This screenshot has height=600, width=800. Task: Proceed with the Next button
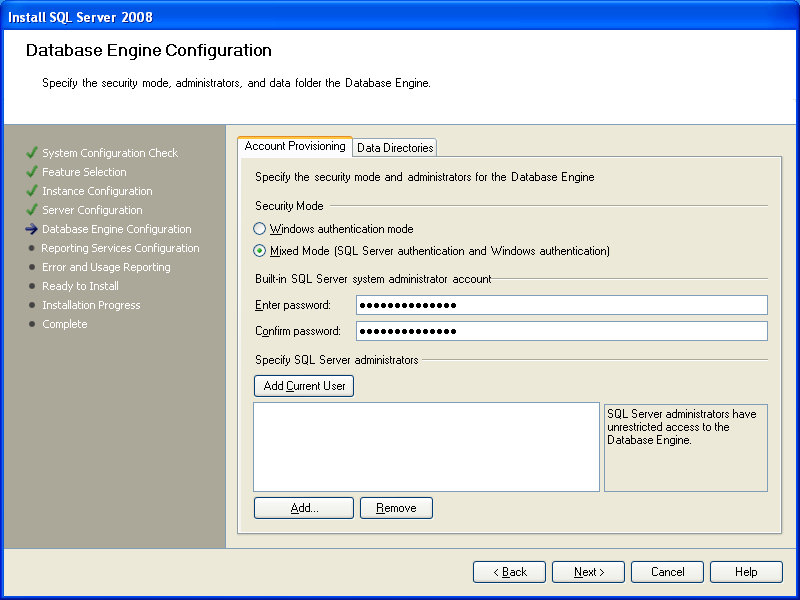click(x=588, y=572)
